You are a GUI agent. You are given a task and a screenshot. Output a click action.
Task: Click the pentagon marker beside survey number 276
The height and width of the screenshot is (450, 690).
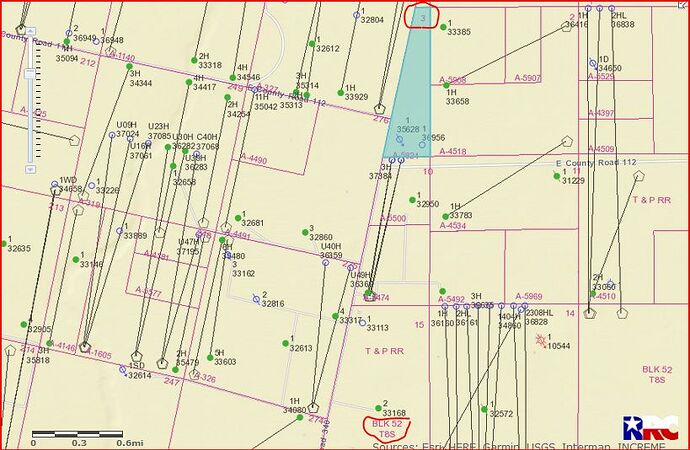point(379,109)
